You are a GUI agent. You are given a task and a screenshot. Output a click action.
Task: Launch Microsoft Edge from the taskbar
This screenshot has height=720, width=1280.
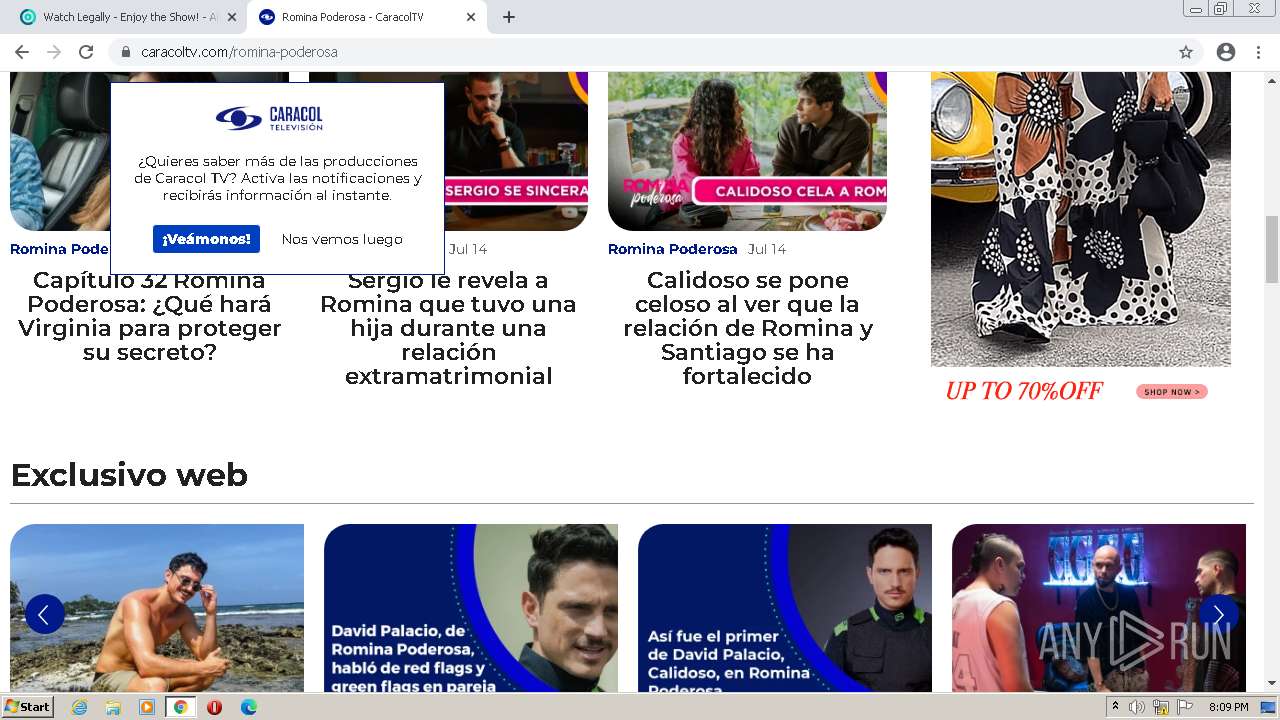pos(248,707)
